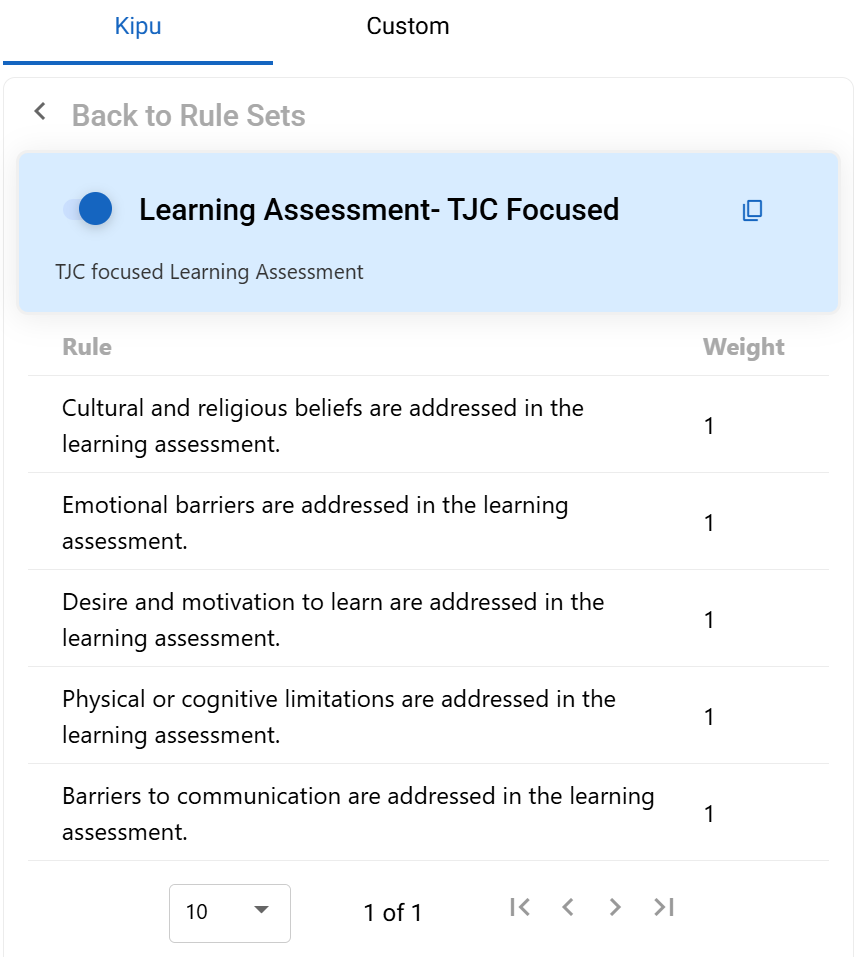This screenshot has width=854, height=957.
Task: Select Desire and motivation to learn rule
Action: (332, 619)
